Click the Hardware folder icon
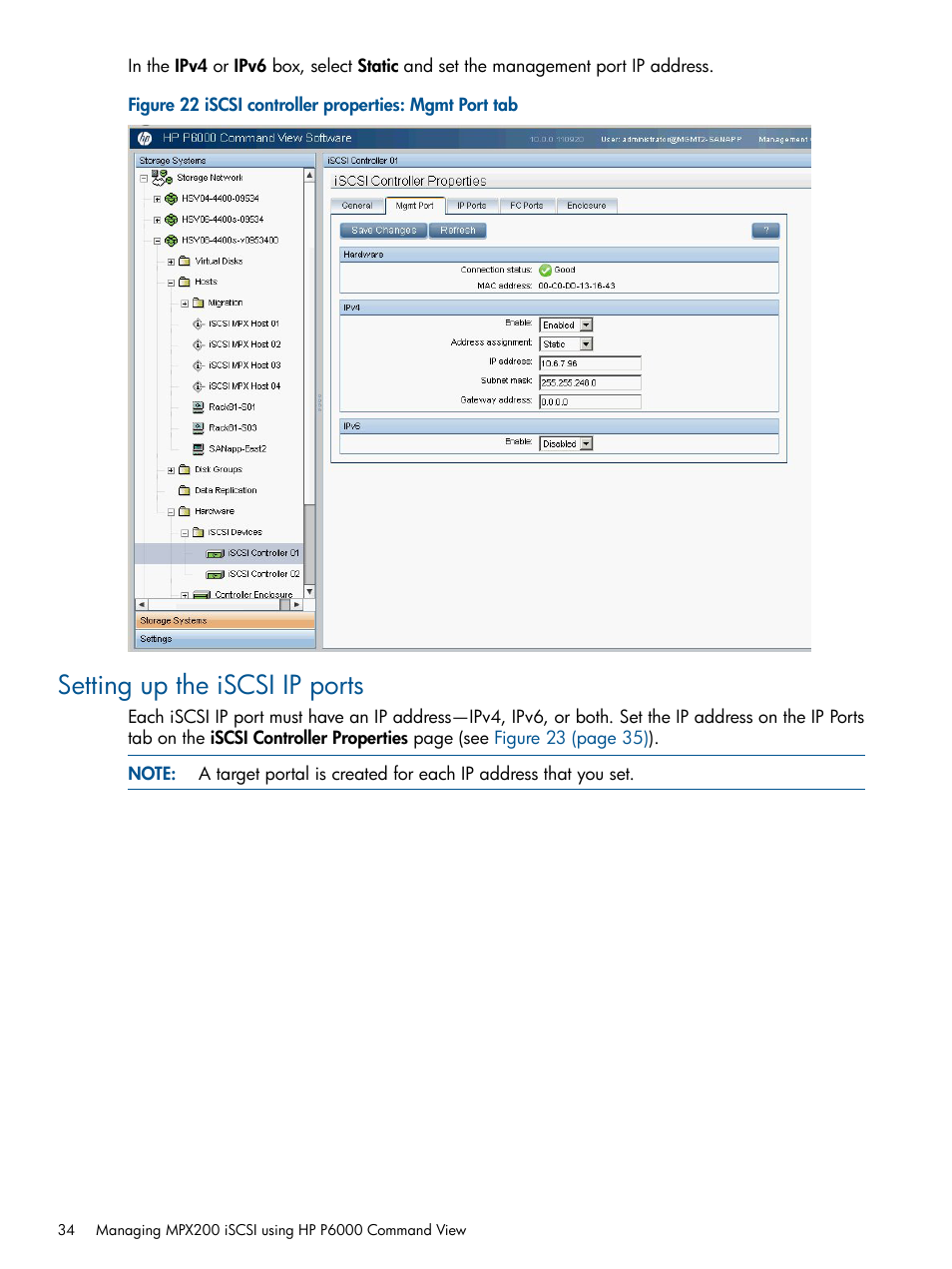Screen dimensions: 952x1269 (185, 511)
